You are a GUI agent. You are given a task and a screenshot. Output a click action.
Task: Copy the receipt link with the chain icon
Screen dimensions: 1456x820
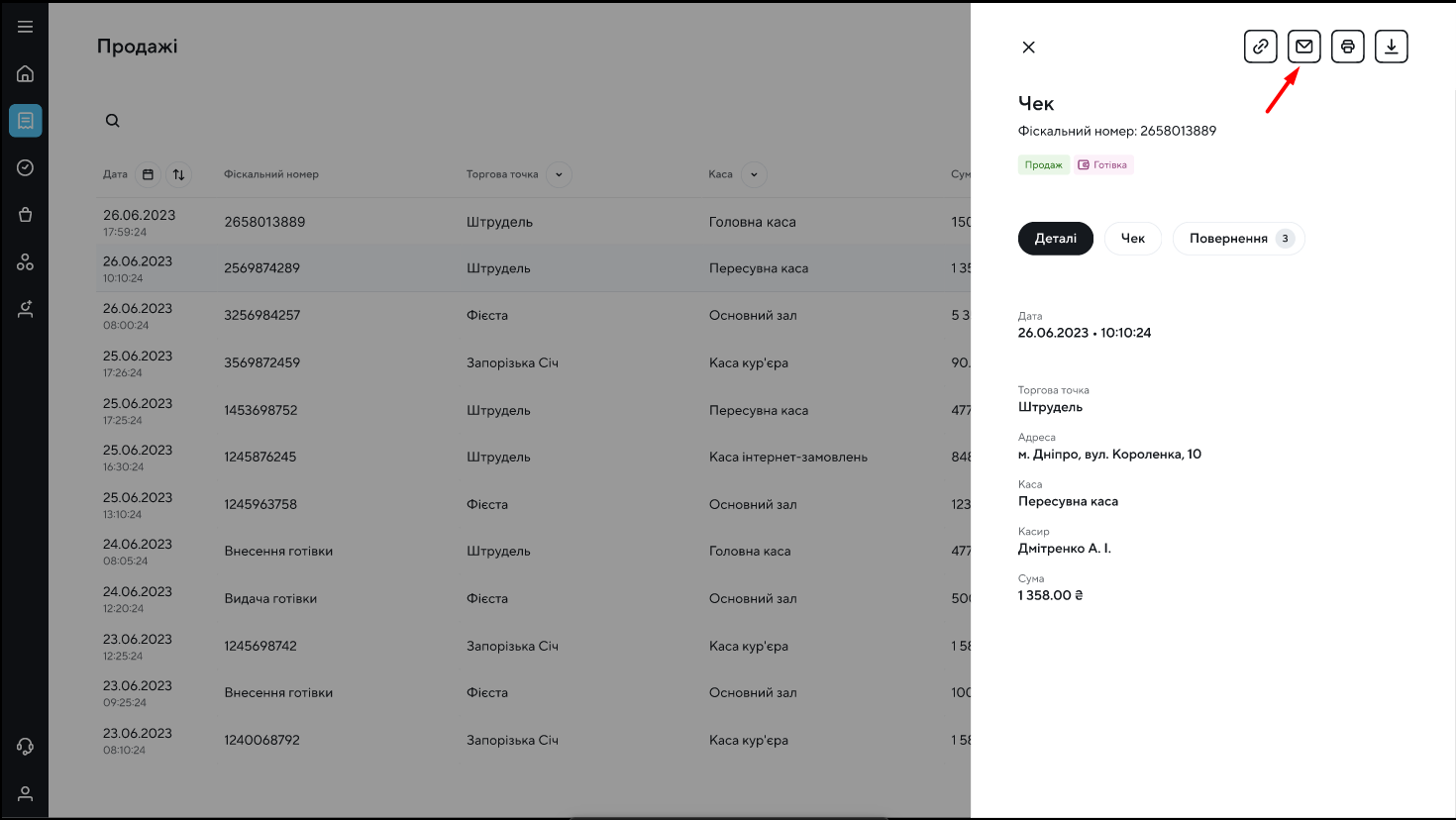1260,47
